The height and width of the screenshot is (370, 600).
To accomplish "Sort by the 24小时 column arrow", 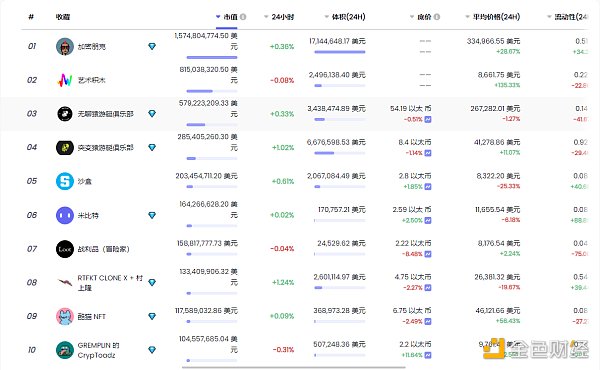I will point(266,17).
